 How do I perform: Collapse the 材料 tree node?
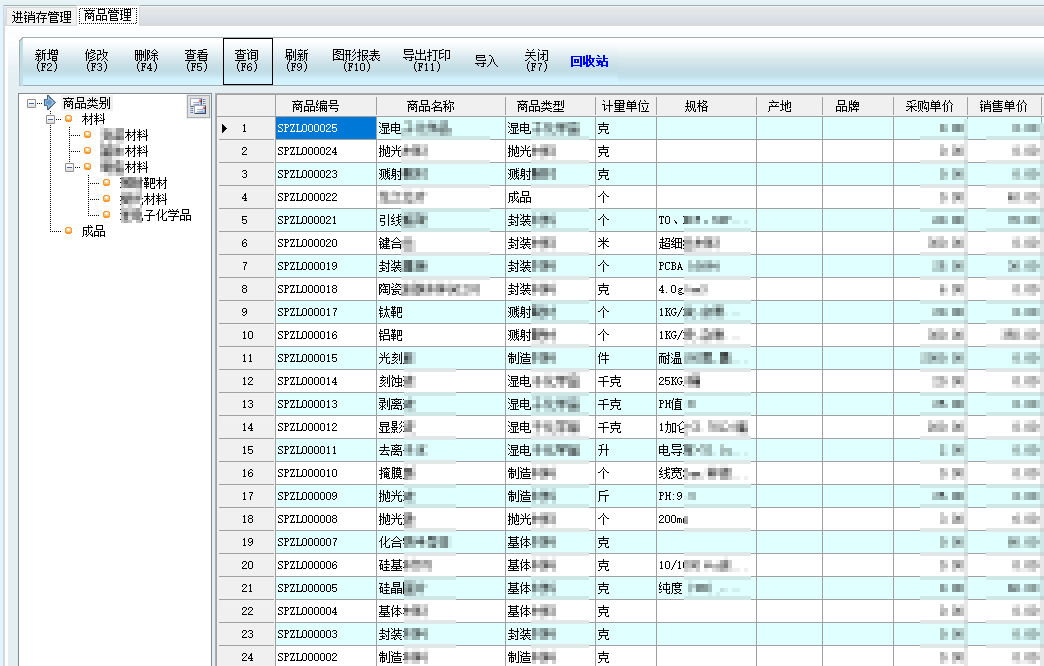(51, 119)
